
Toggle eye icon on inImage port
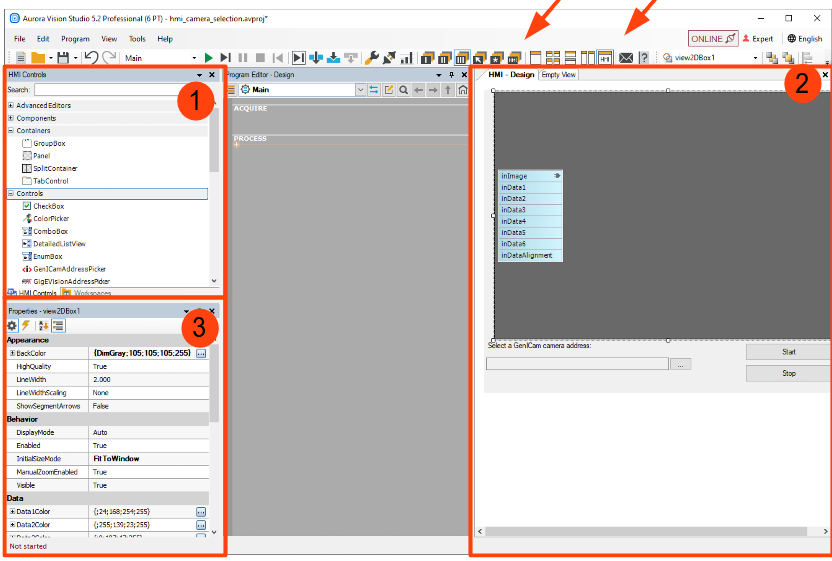point(557,176)
